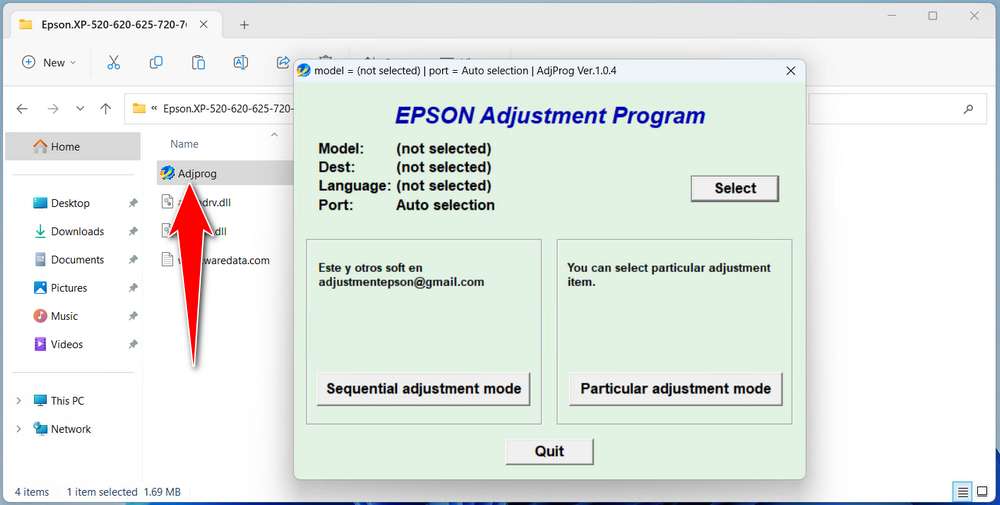Unpin Videos using its pin icon
The image size is (1000, 505).
[133, 344]
